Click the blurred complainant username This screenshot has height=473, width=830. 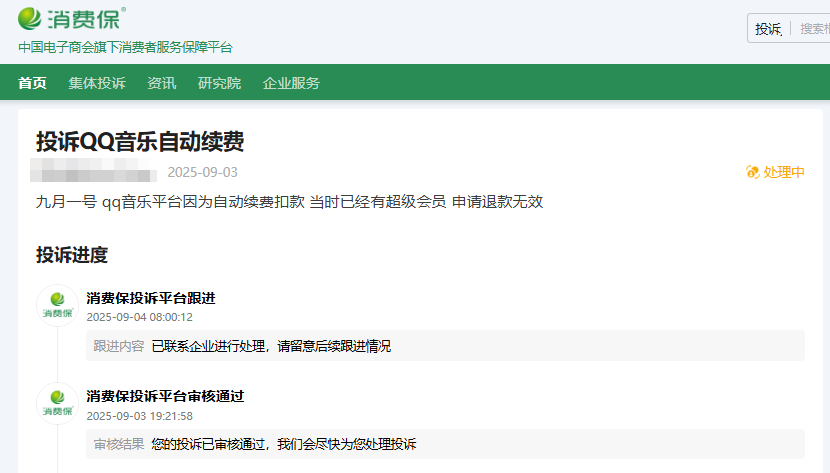(95, 171)
